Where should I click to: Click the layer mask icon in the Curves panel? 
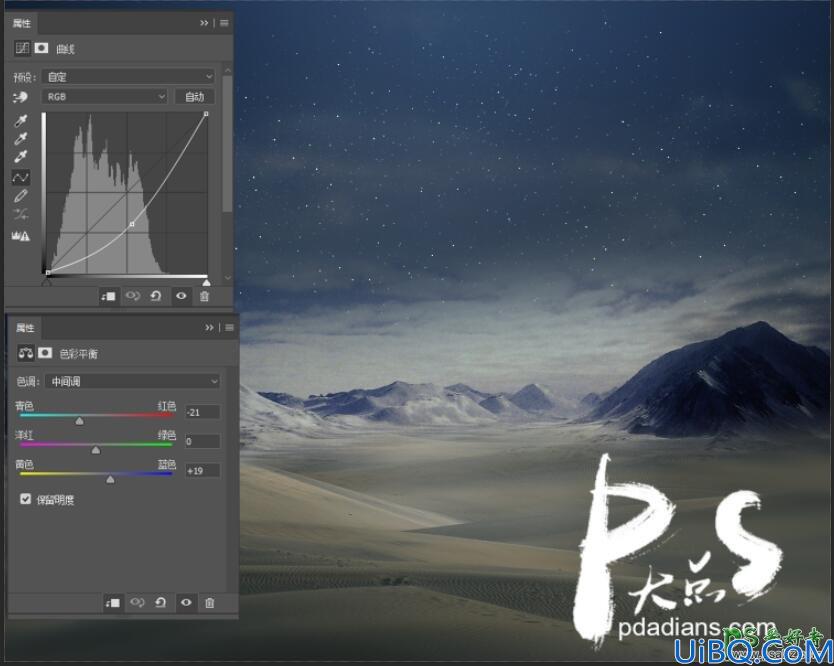click(x=41, y=48)
